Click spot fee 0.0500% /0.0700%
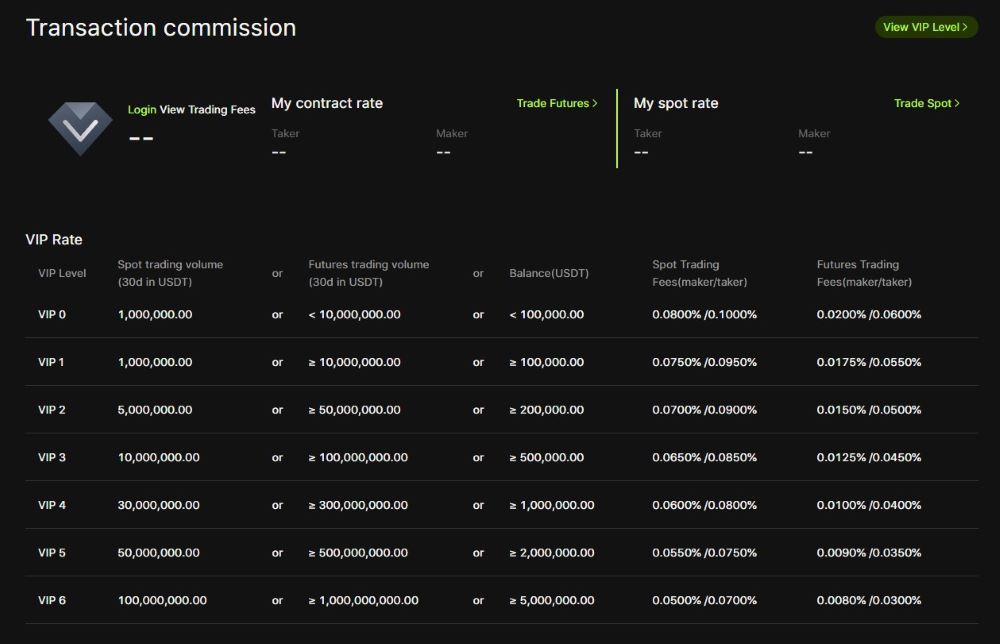This screenshot has height=644, width=1000. click(704, 600)
